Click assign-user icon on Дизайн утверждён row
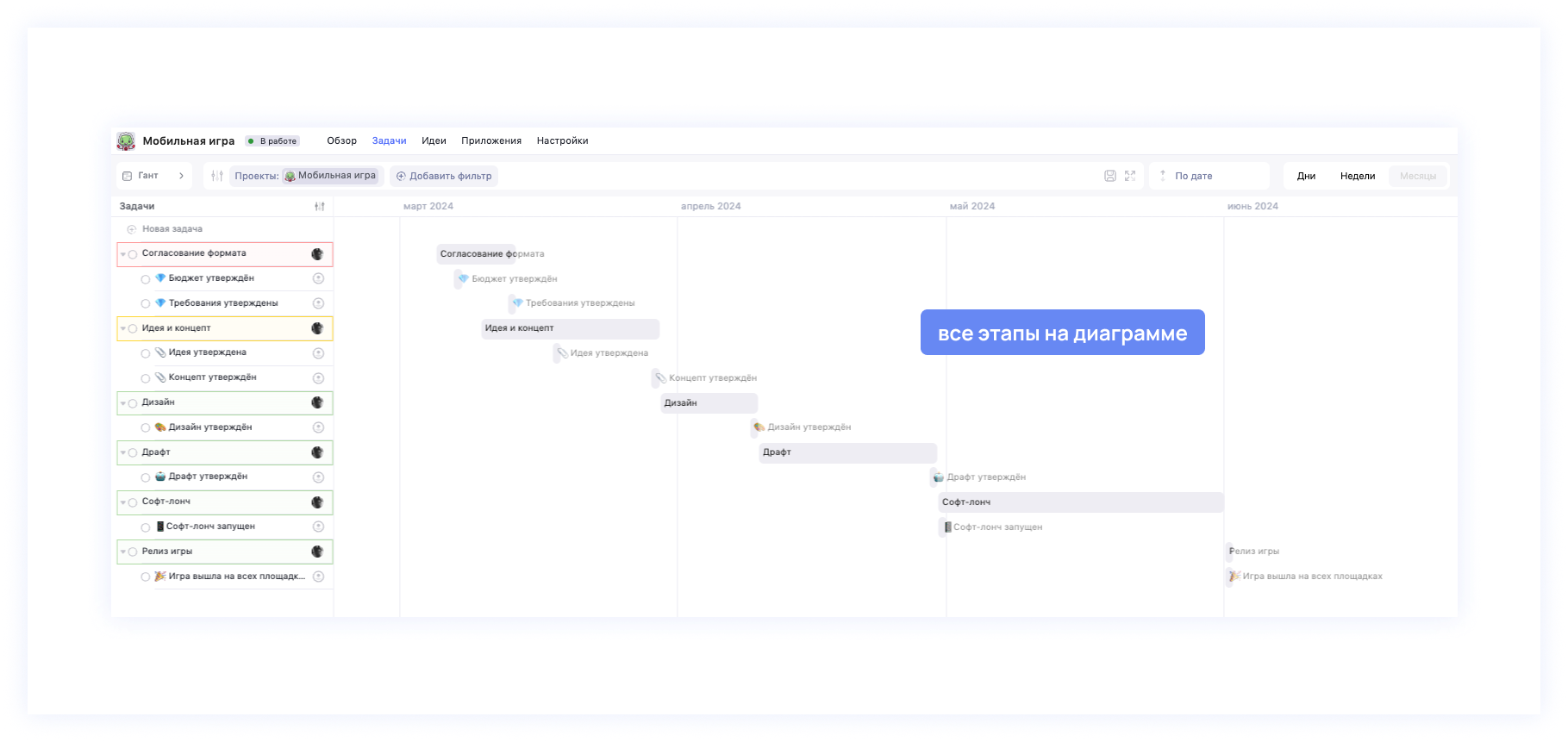The height and width of the screenshot is (742, 1568). pyautogui.click(x=318, y=427)
